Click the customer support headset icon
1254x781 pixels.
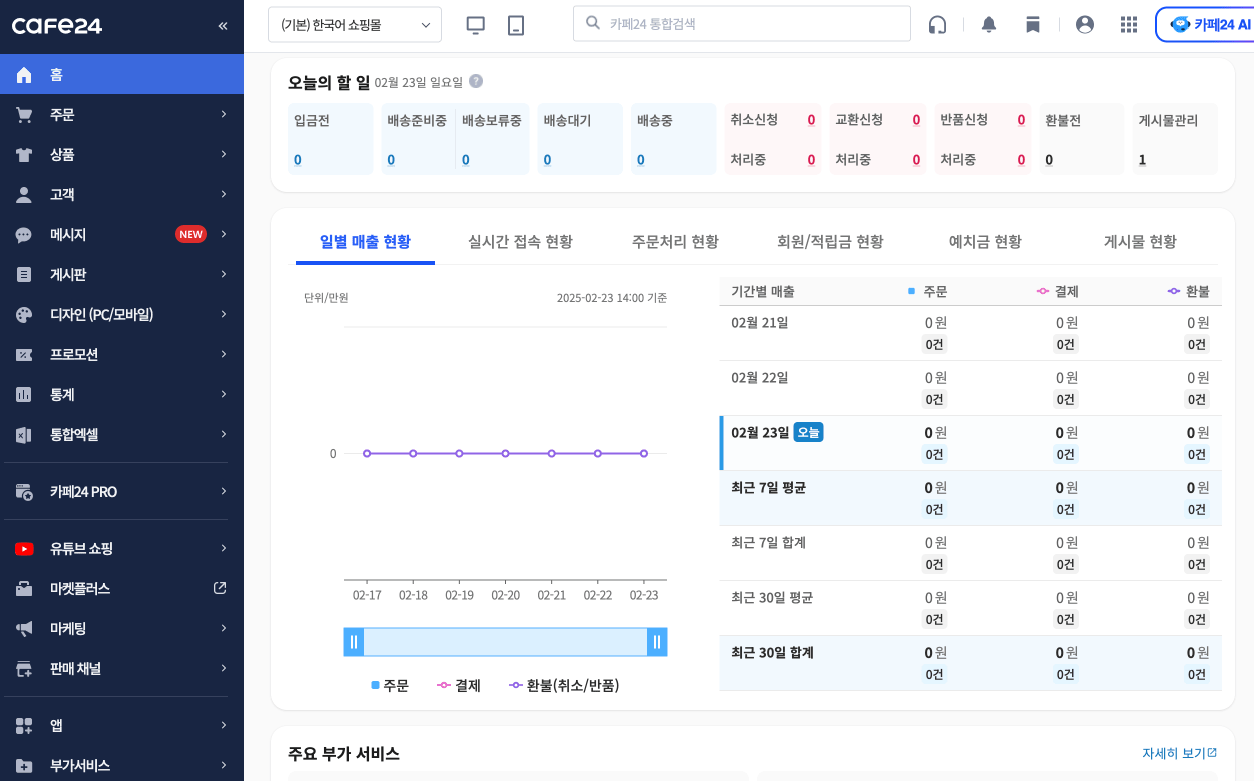937,25
